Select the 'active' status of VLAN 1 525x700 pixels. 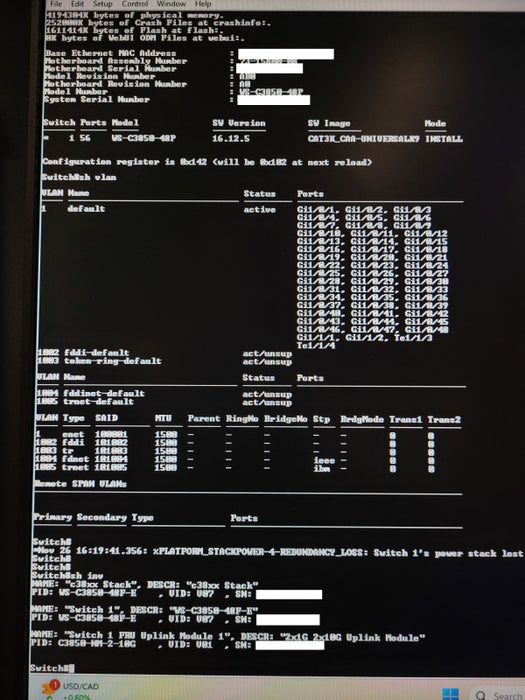(259, 209)
